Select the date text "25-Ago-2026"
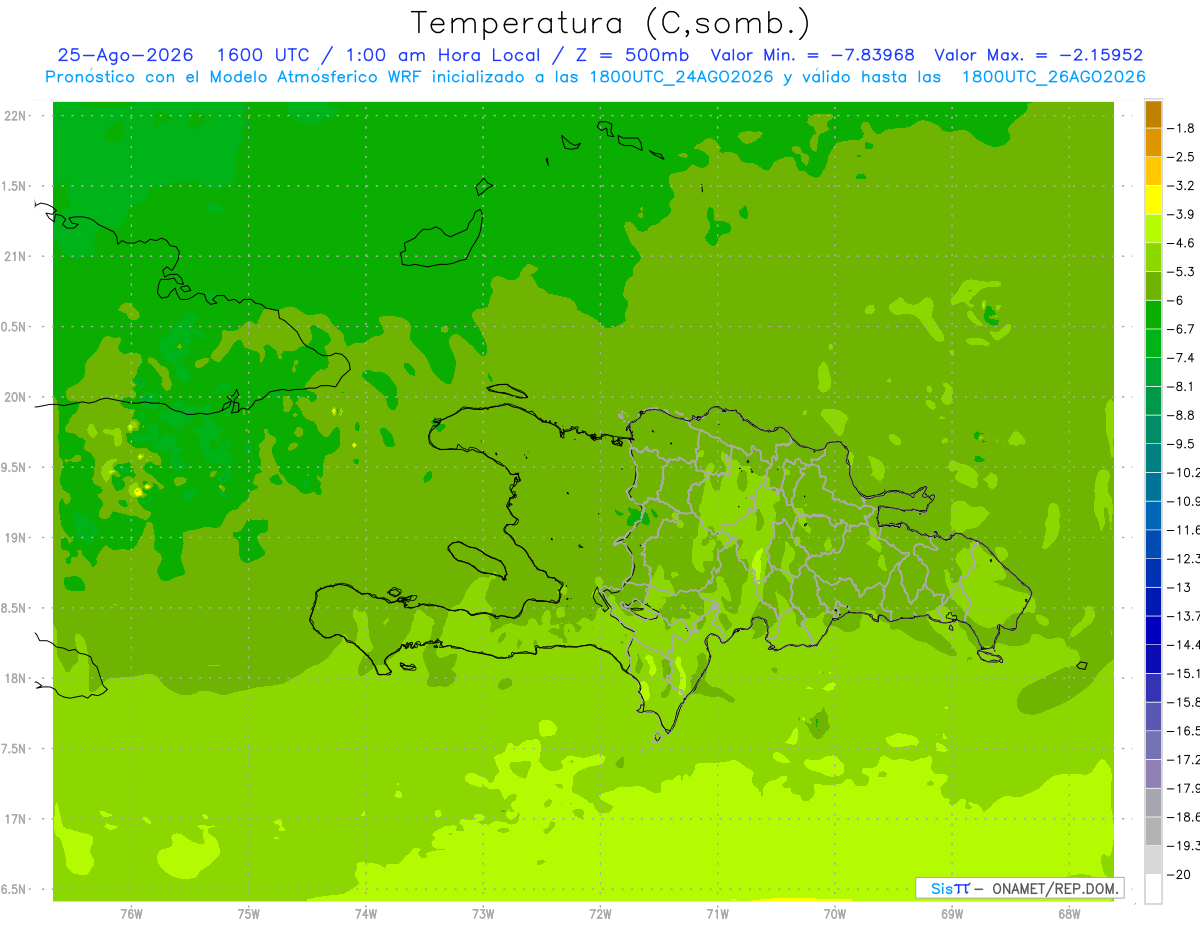Screen dimensions: 1200x927 (x=125, y=55)
